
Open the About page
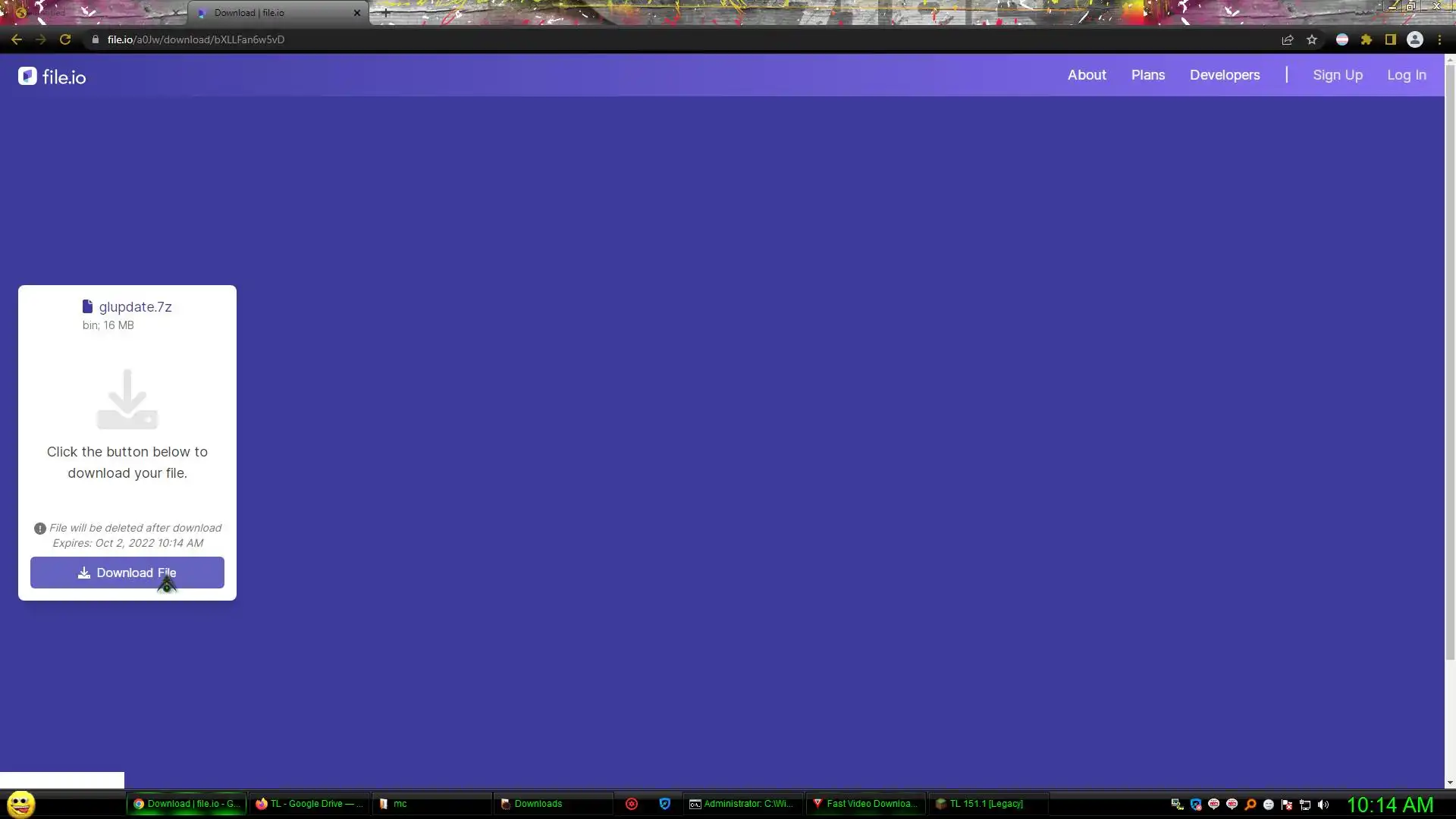point(1087,75)
